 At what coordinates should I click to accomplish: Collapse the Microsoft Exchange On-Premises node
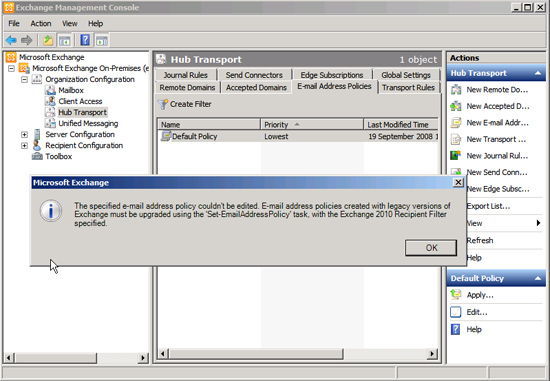point(11,68)
